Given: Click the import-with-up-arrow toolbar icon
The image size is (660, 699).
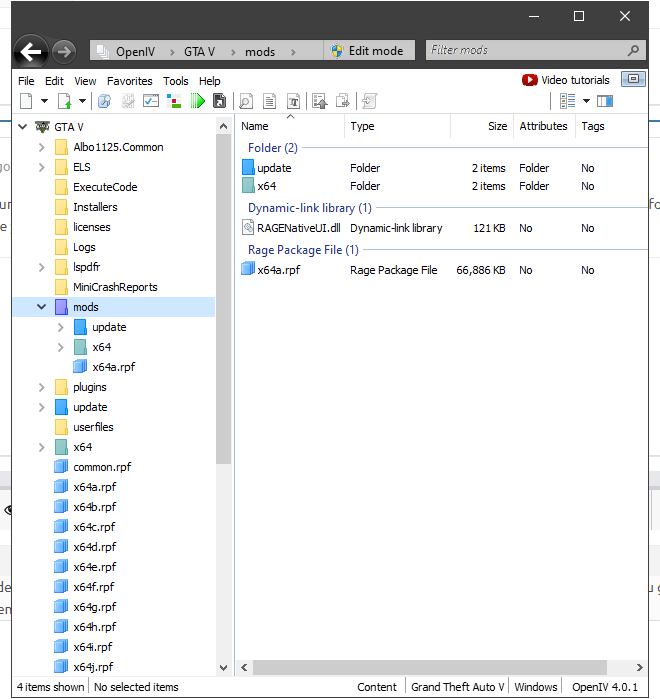Looking at the screenshot, I should 320,101.
